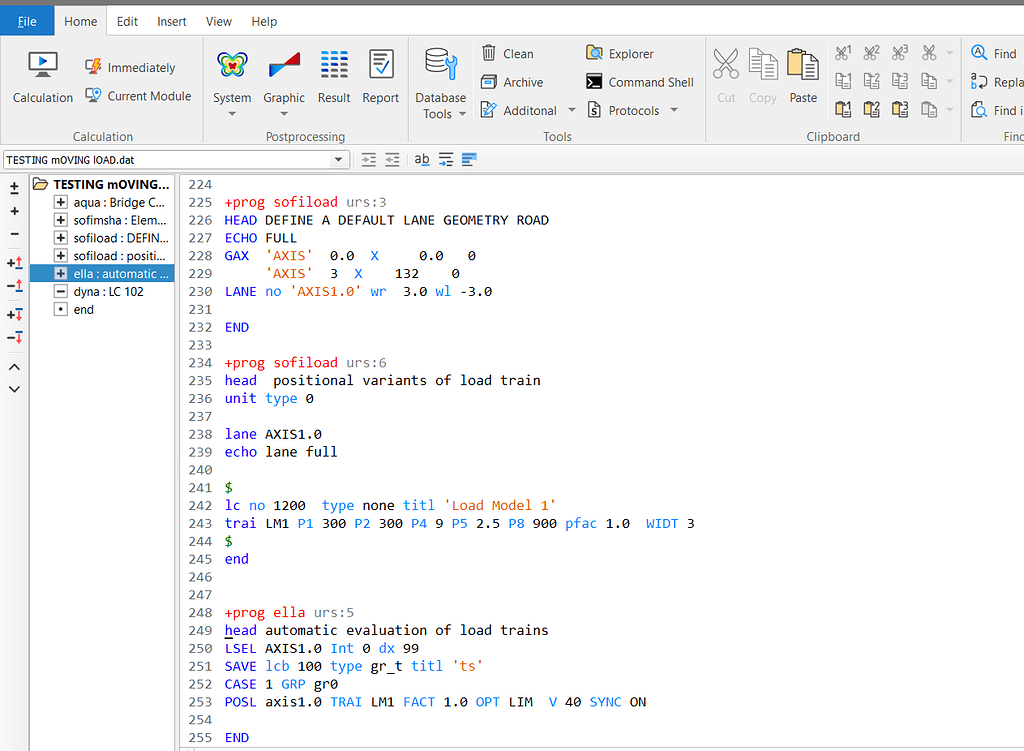Open the File menu
The width and height of the screenshot is (1024, 751).
(27, 21)
